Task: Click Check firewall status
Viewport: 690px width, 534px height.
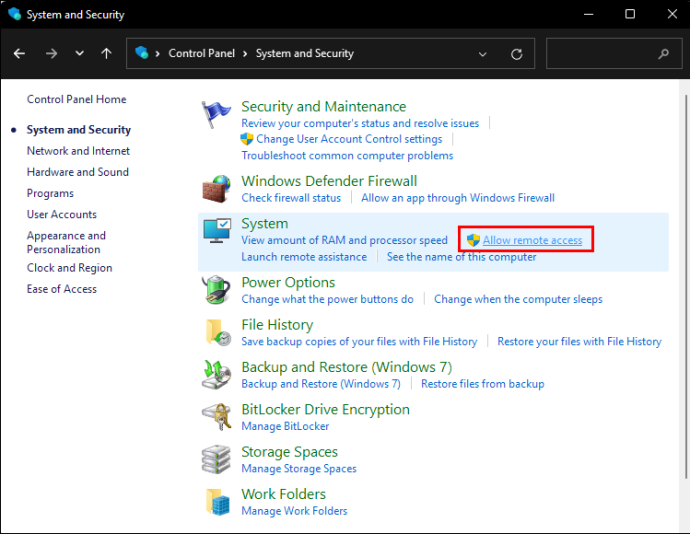Action: (x=291, y=198)
